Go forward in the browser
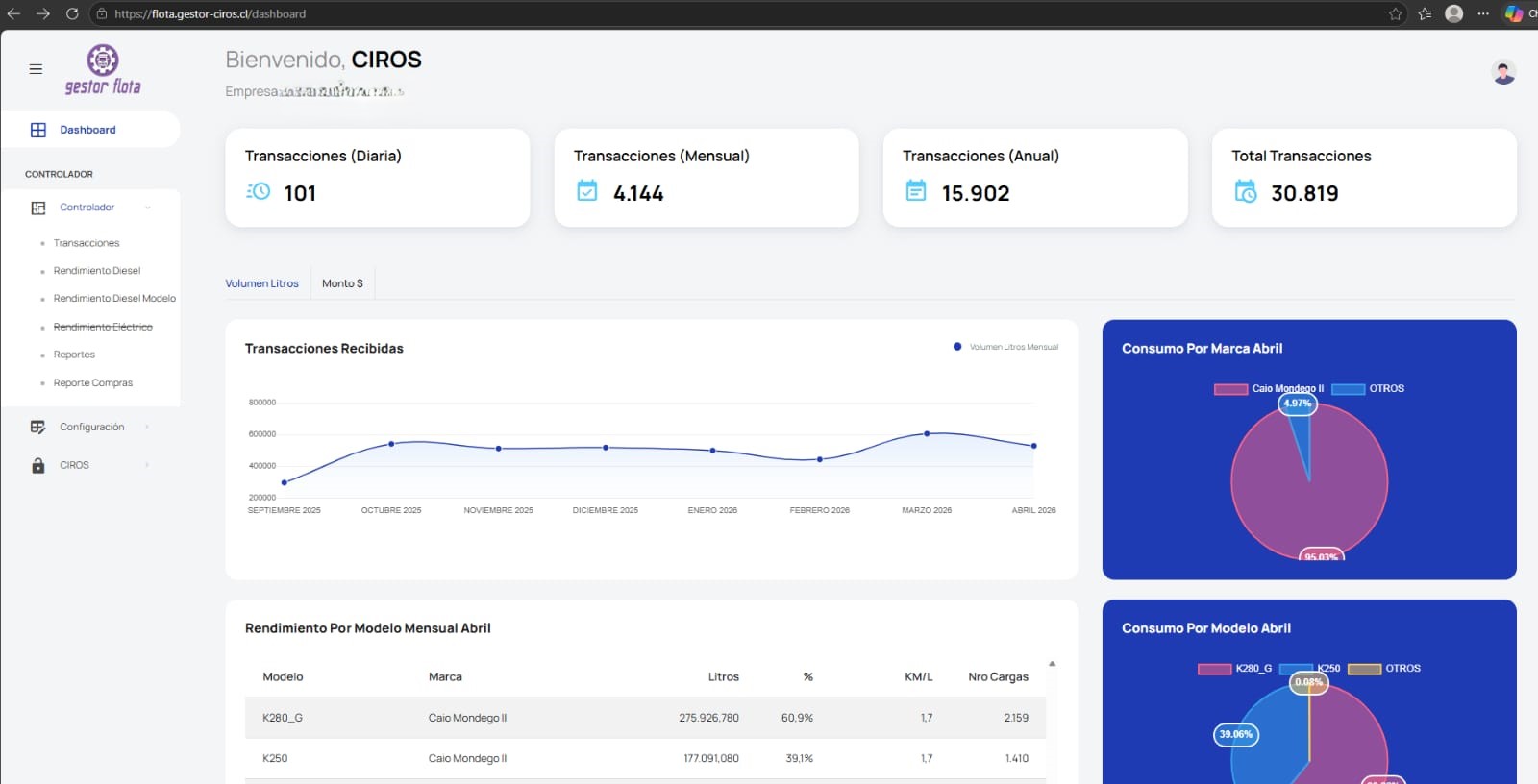This screenshot has height=784, width=1538. point(42,13)
